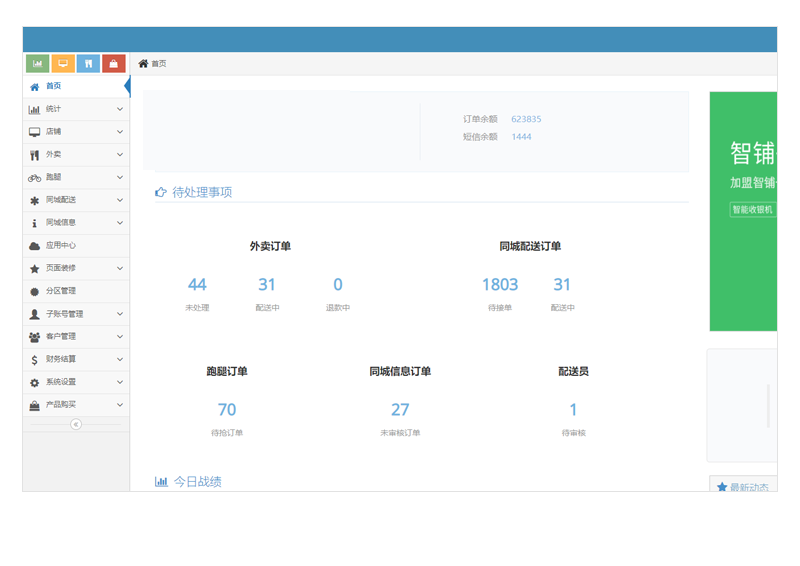Open the 分区管理 label in the sidebar
Image resolution: width=800 pixels, height=566 pixels.
point(61,291)
